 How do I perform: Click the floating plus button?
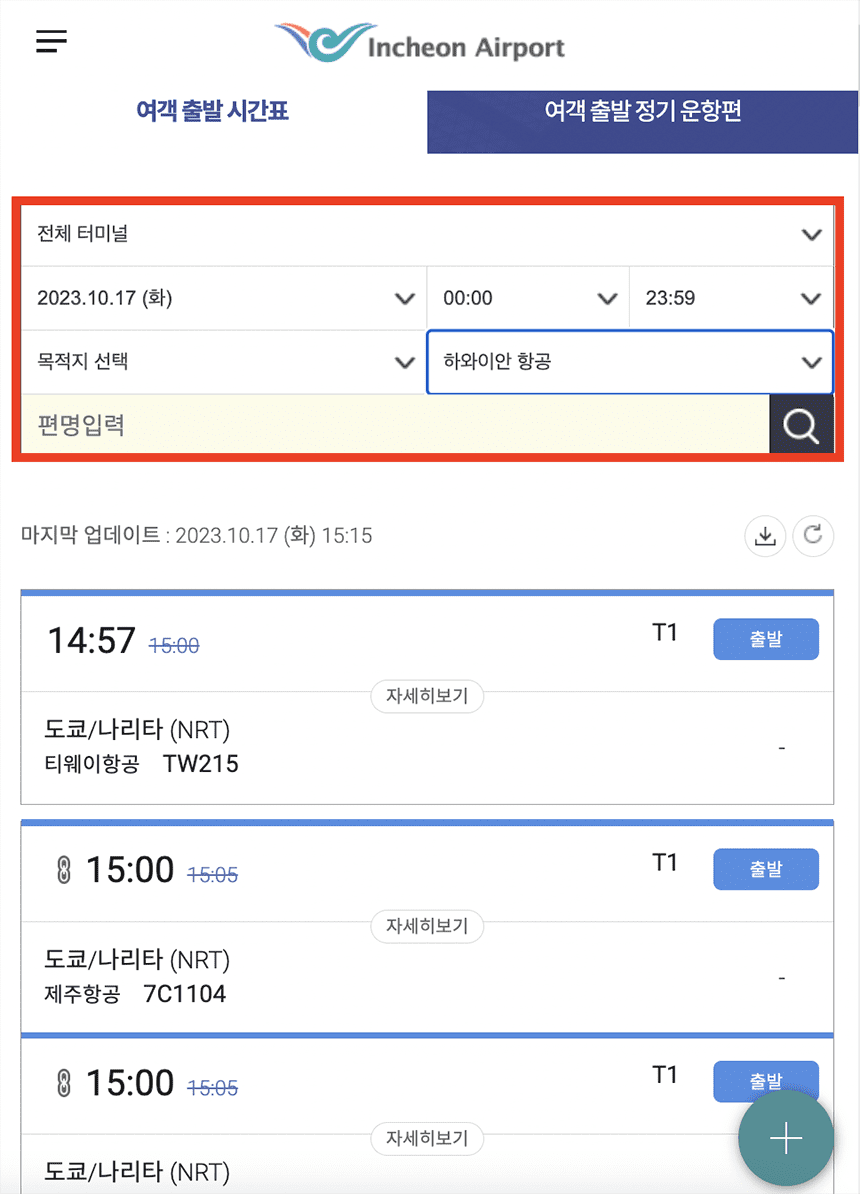(x=786, y=1137)
